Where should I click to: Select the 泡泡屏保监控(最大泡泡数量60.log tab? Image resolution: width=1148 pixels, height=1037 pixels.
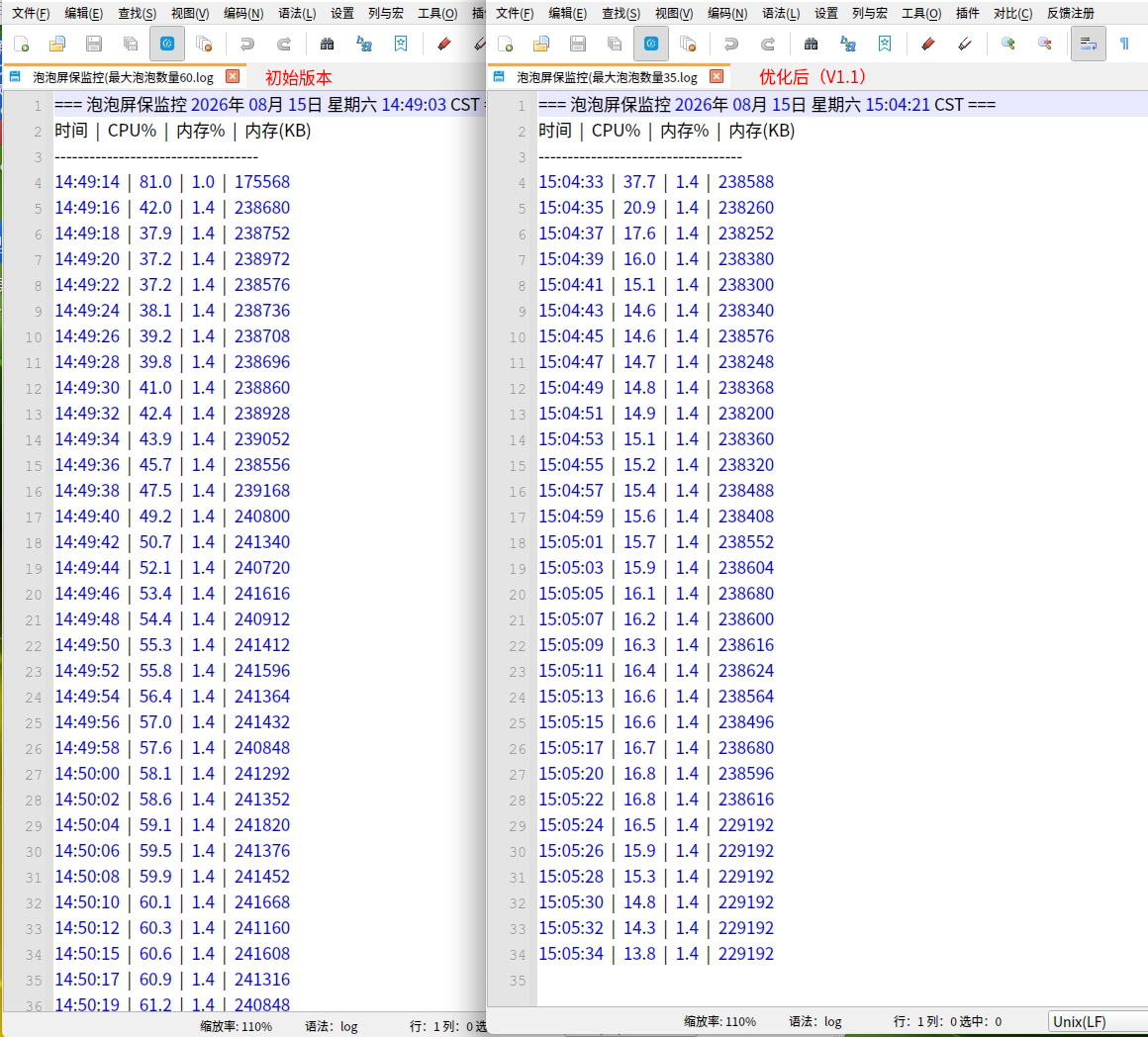123,77
